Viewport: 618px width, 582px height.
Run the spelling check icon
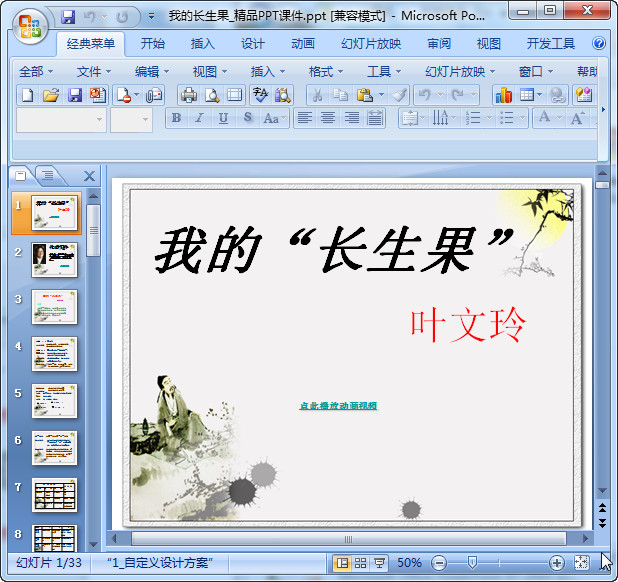(260, 95)
